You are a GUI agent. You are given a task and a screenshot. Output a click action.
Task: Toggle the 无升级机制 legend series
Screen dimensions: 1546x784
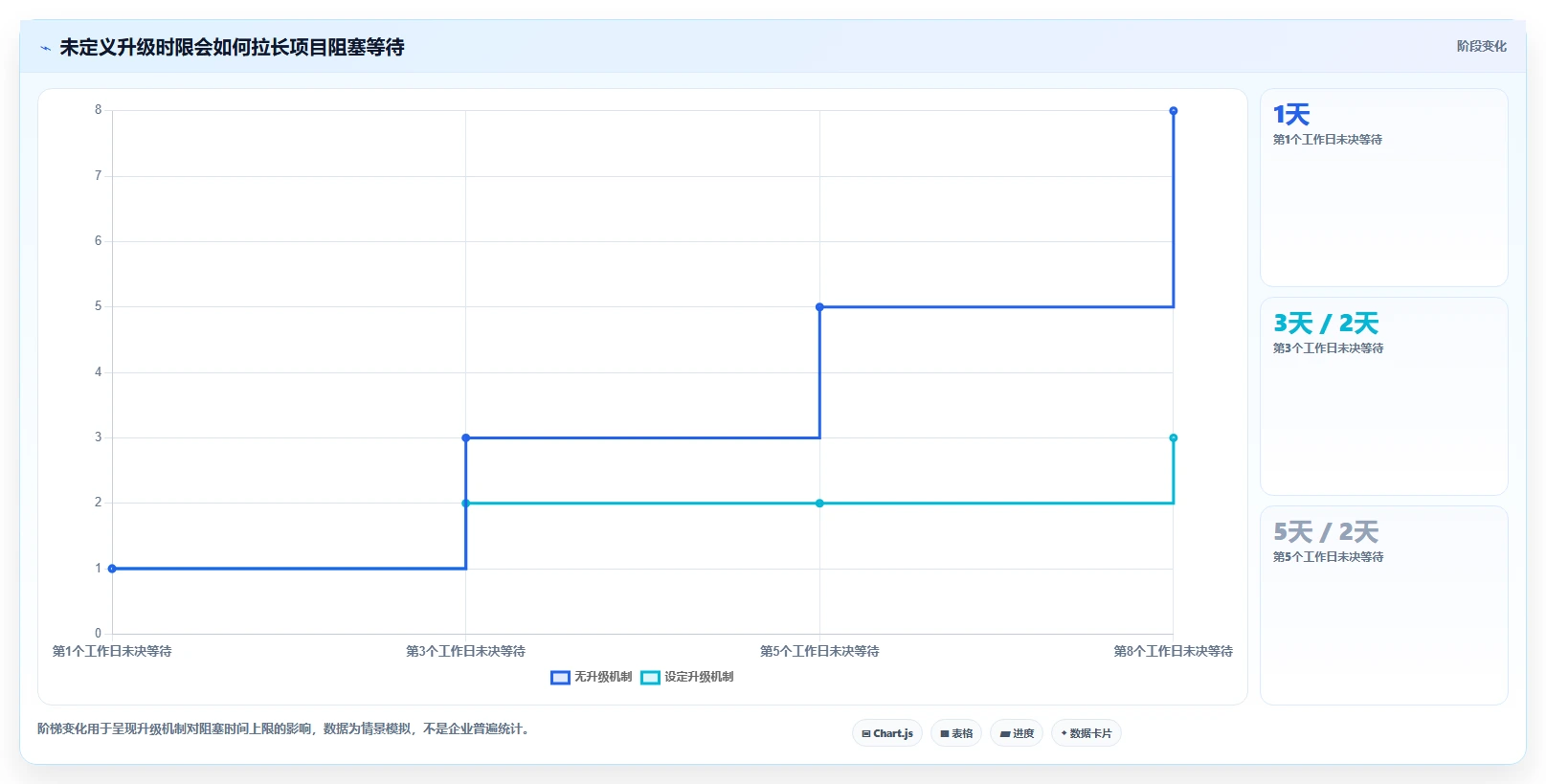pos(592,677)
